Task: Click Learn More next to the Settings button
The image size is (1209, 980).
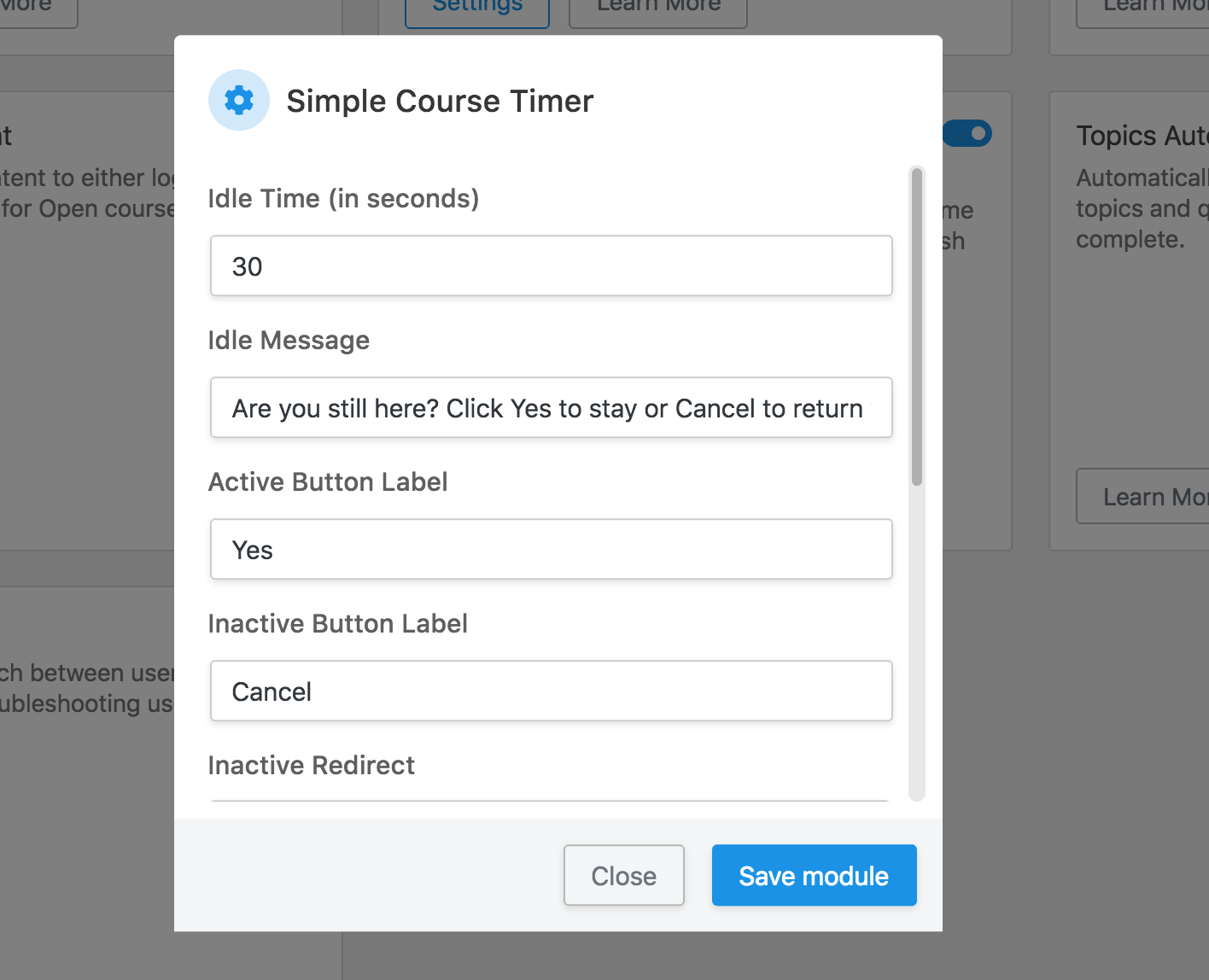Action: 657,9
